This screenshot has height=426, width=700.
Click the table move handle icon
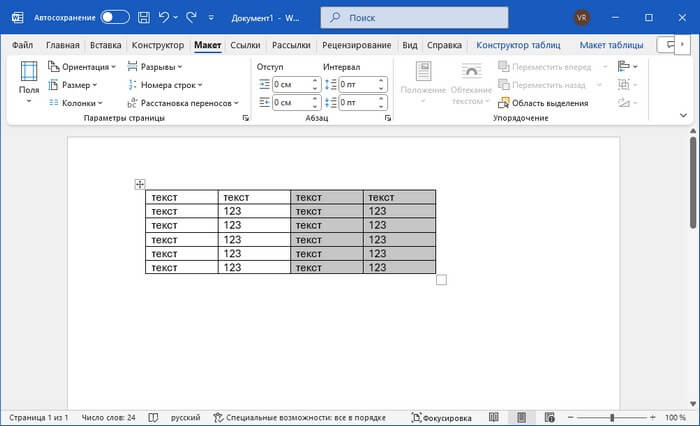point(140,184)
